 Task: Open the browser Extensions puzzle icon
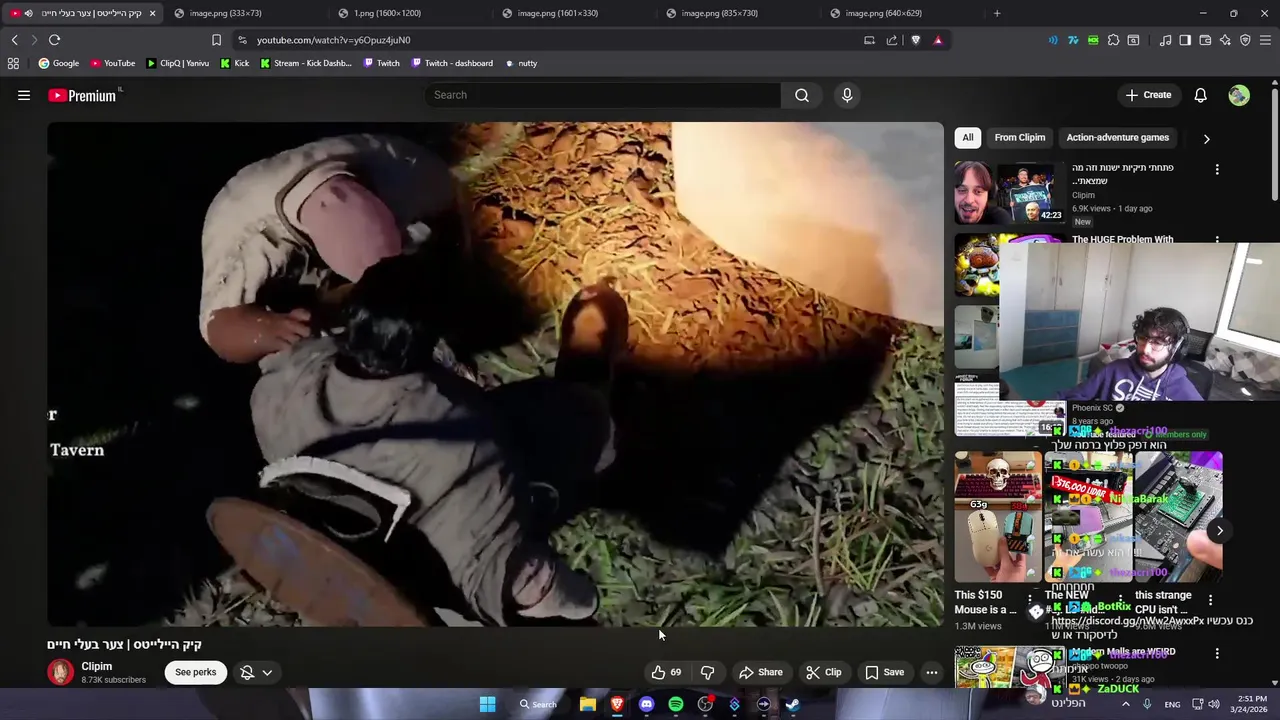click(x=1113, y=40)
